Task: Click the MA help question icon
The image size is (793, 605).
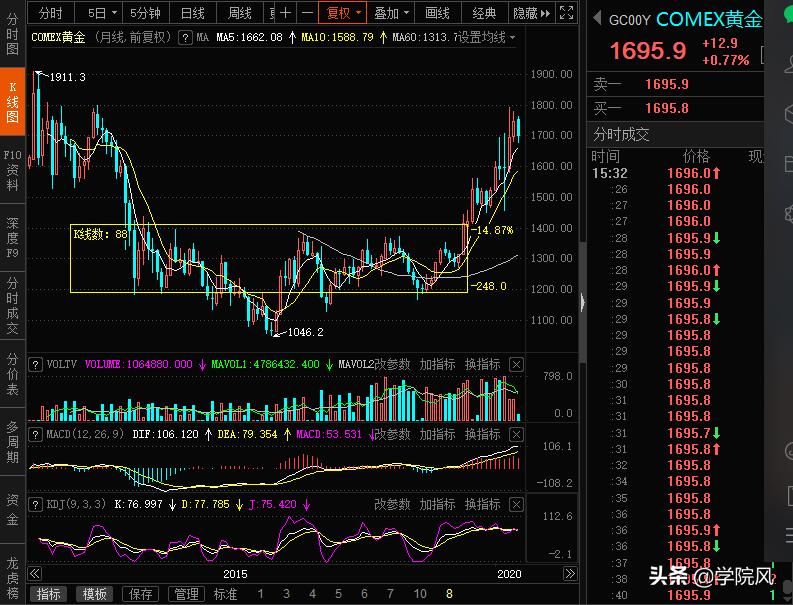Action: tap(185, 37)
